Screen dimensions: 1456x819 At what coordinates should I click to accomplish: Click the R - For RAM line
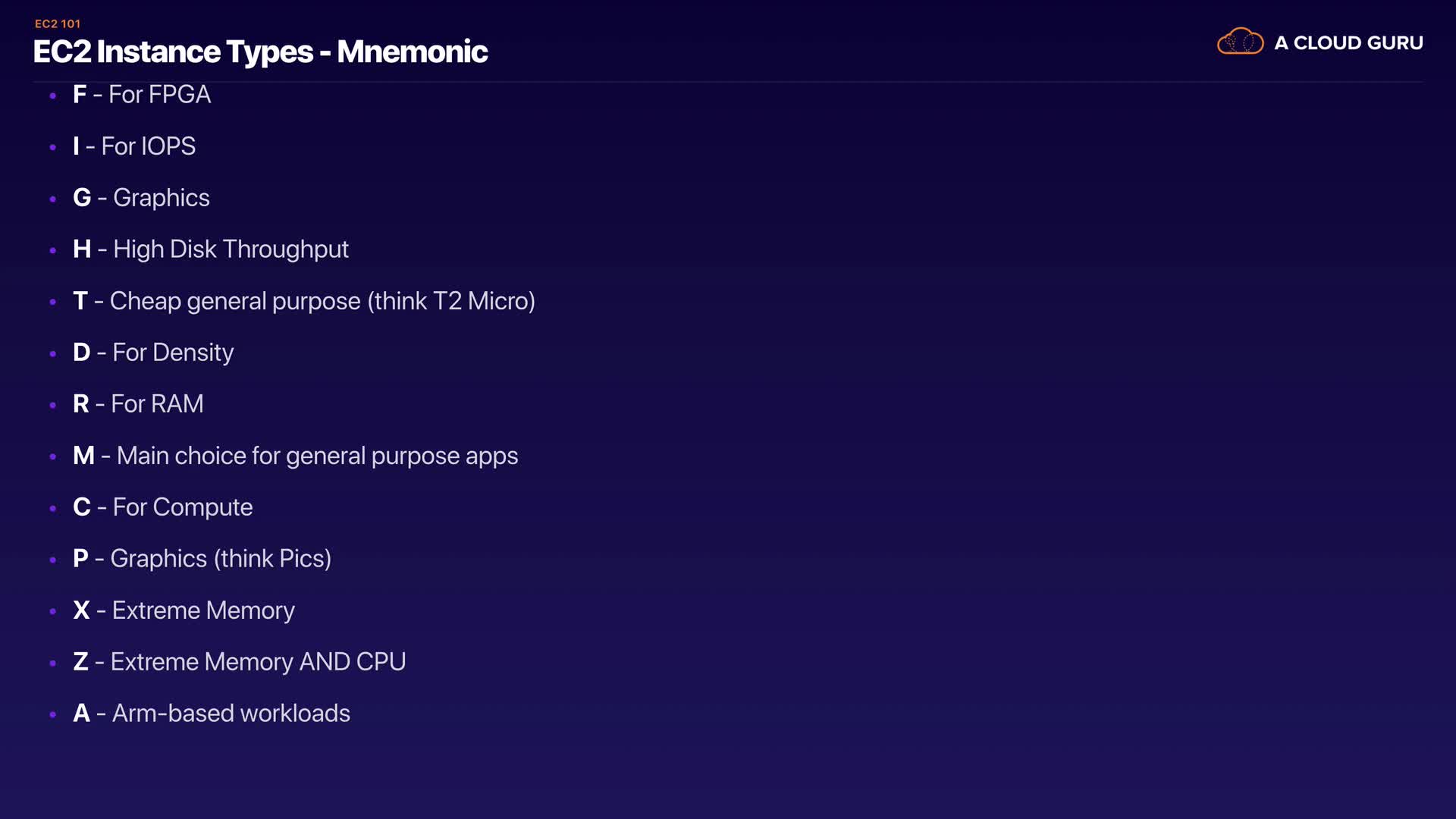click(138, 404)
